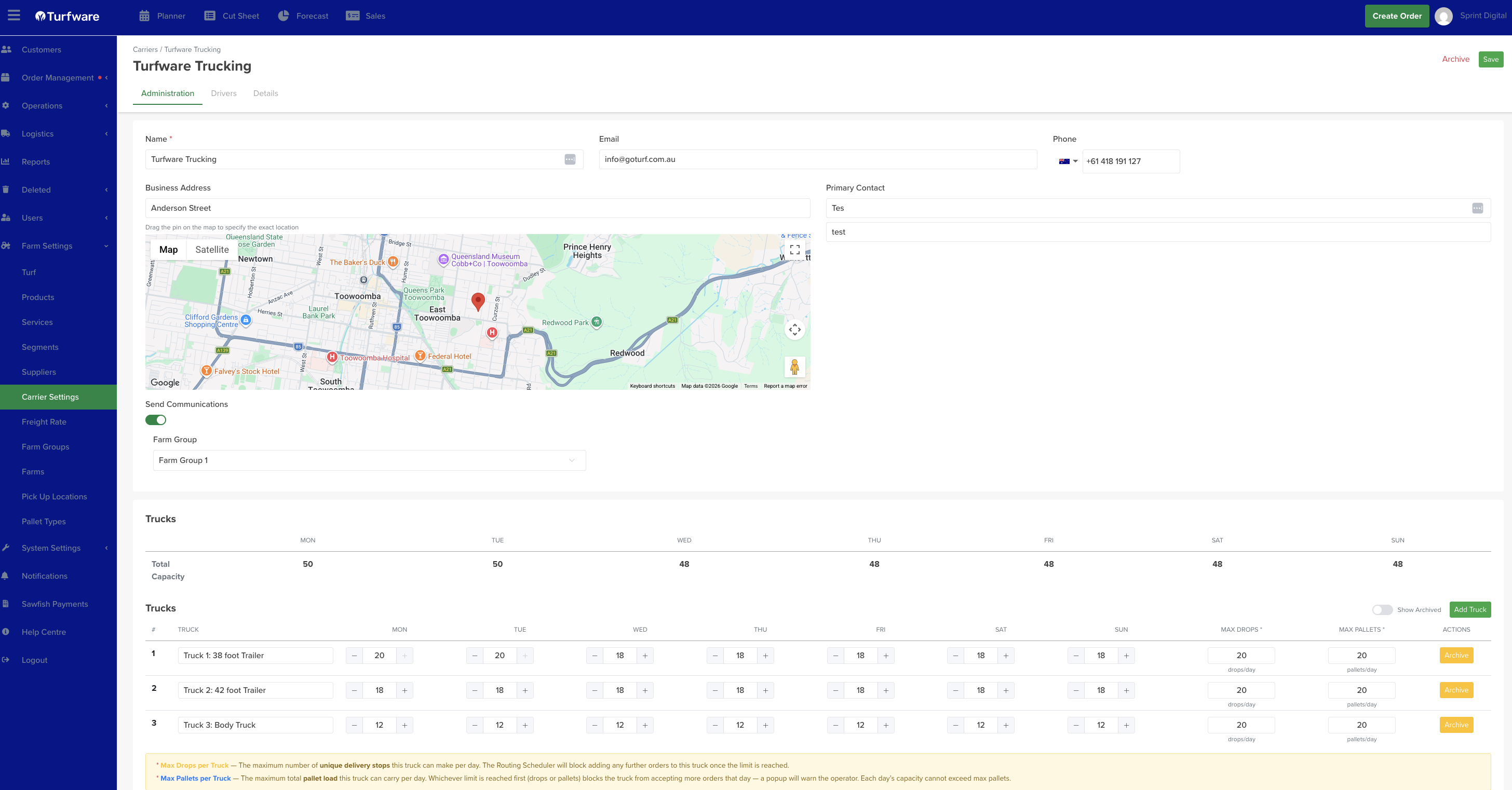Toggle Send Communications switch off
Image resolution: width=1512 pixels, height=790 pixels.
coord(156,420)
